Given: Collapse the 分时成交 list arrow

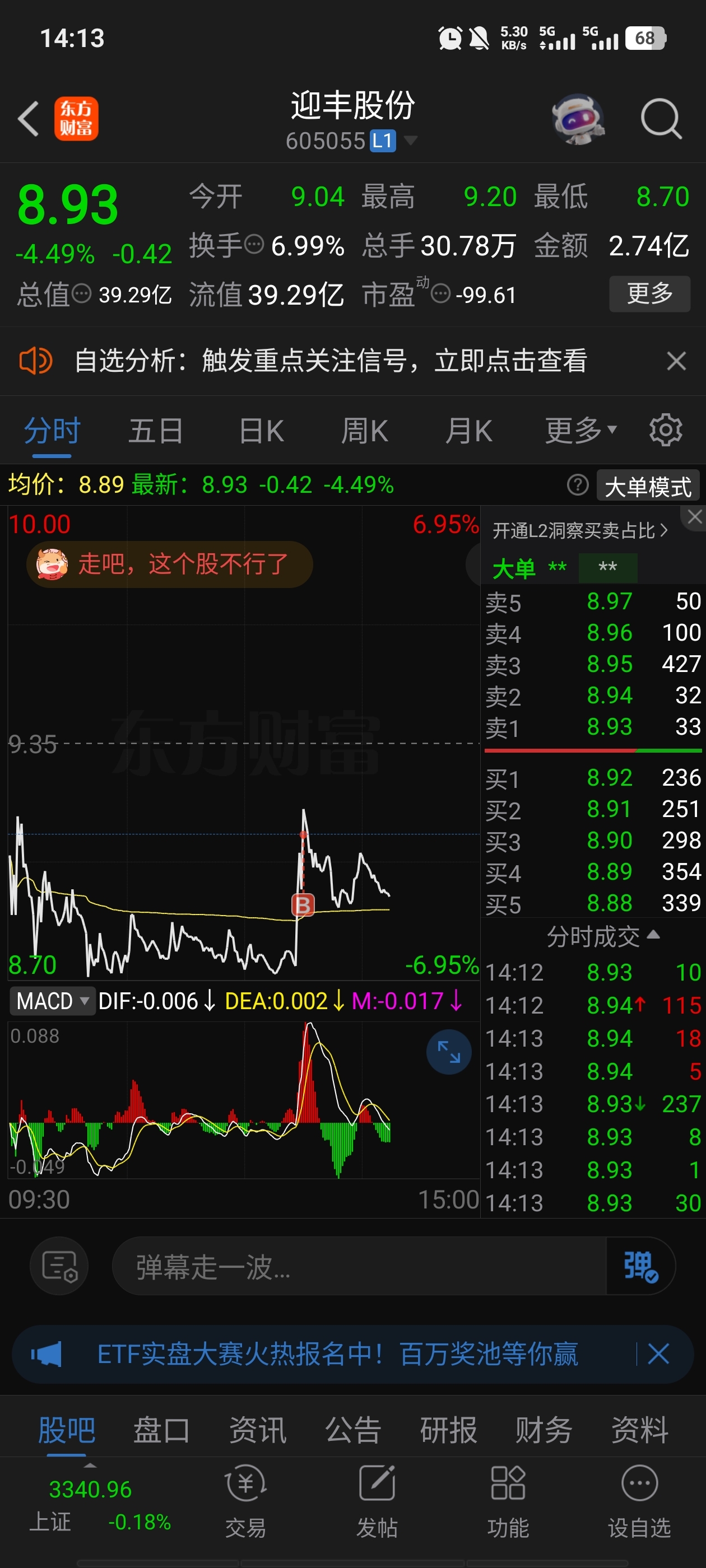Looking at the screenshot, I should point(653,935).
